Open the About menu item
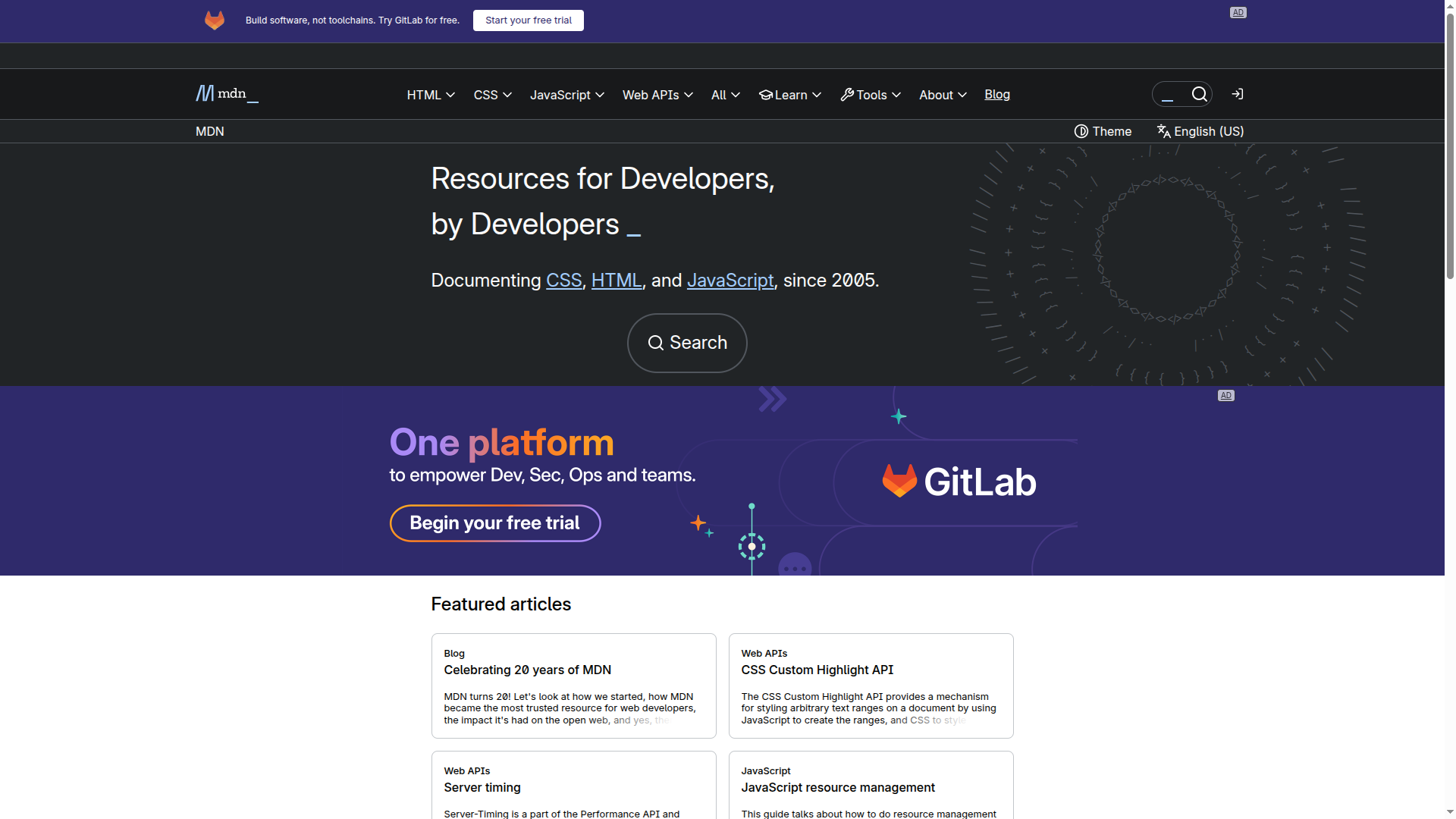This screenshot has height=819, width=1456. pyautogui.click(x=942, y=95)
